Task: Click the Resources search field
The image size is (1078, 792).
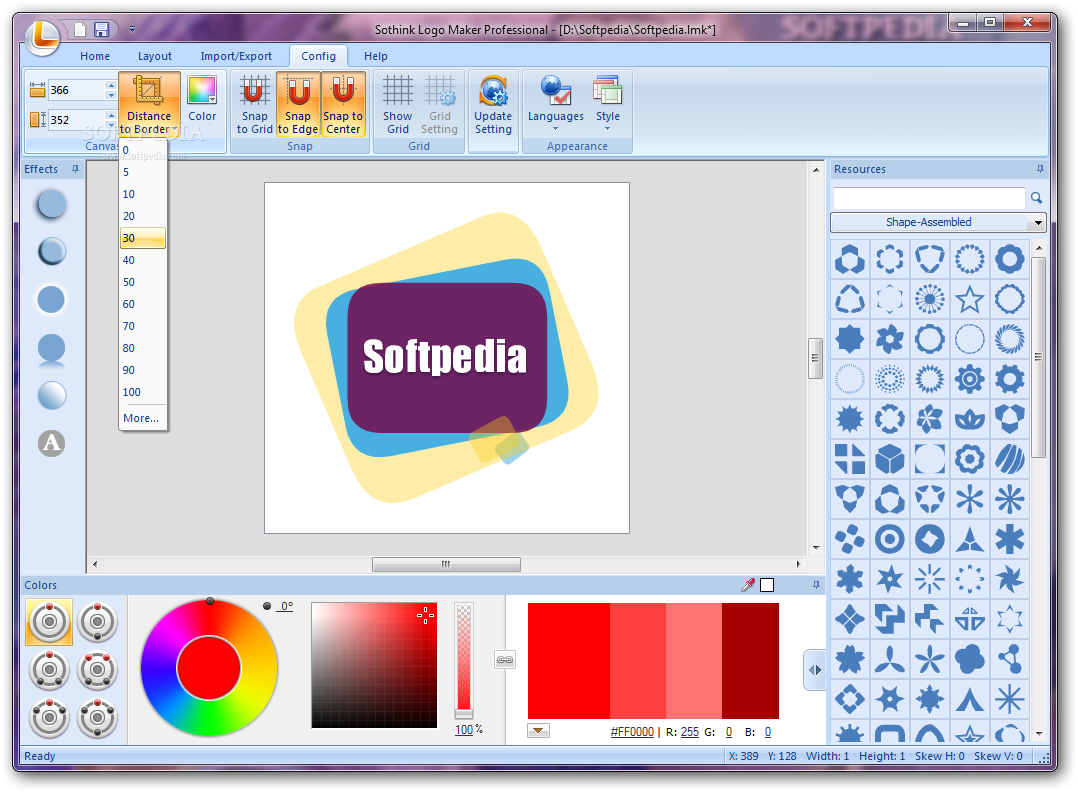Action: tap(929, 198)
